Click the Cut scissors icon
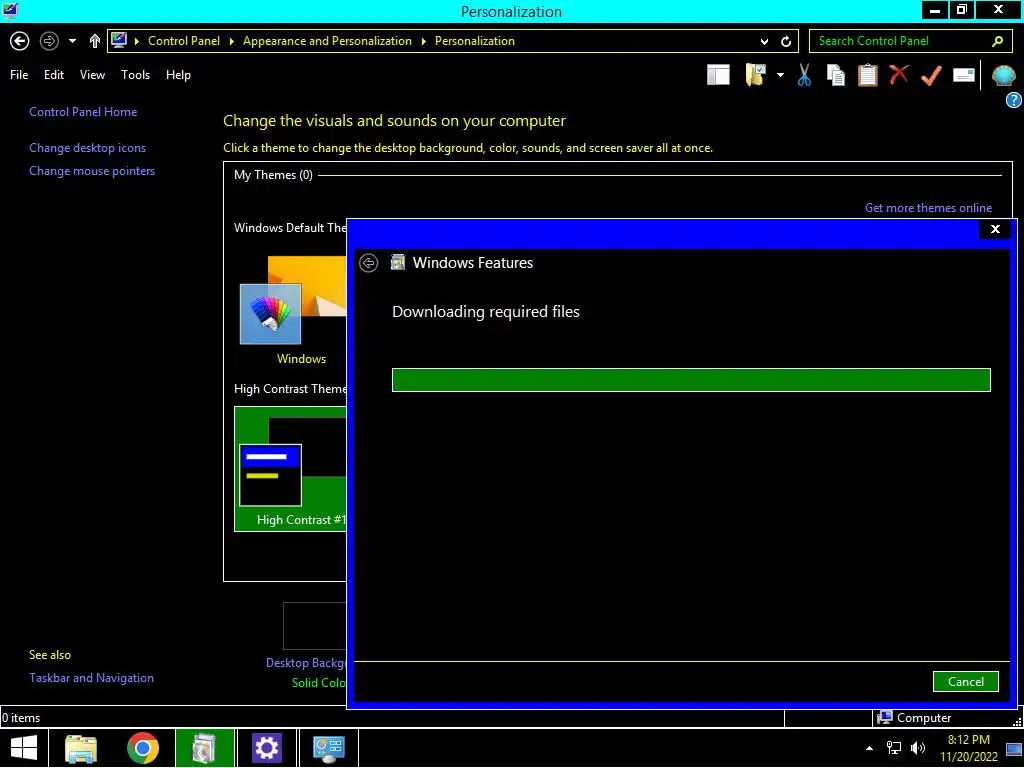The image size is (1024, 768). tap(804, 75)
